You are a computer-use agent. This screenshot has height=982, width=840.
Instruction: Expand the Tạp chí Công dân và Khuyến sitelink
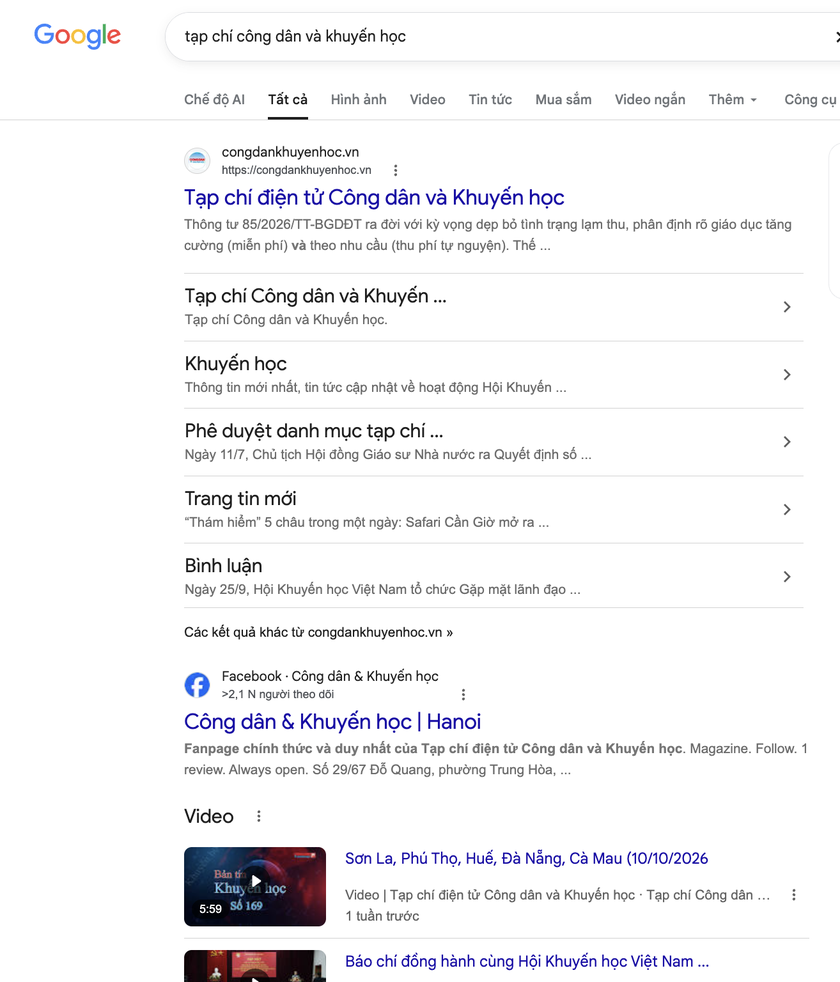[787, 307]
